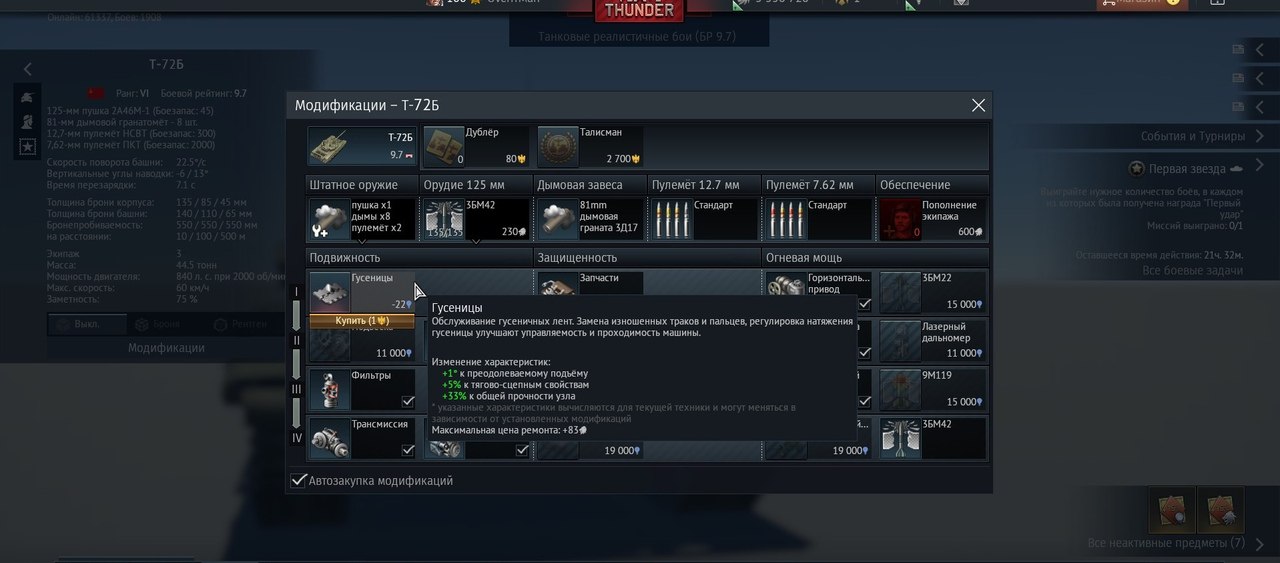Select the 3БМ42 ammo in Орудие 125 мм
Image resolution: width=1280 pixels, height=563 pixels.
click(x=476, y=218)
